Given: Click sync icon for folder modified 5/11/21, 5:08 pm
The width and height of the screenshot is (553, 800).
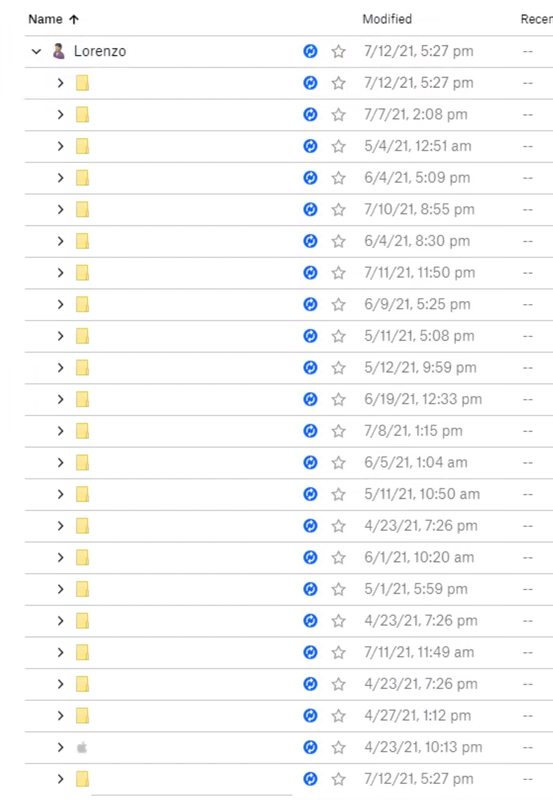Looking at the screenshot, I should click(x=310, y=336).
